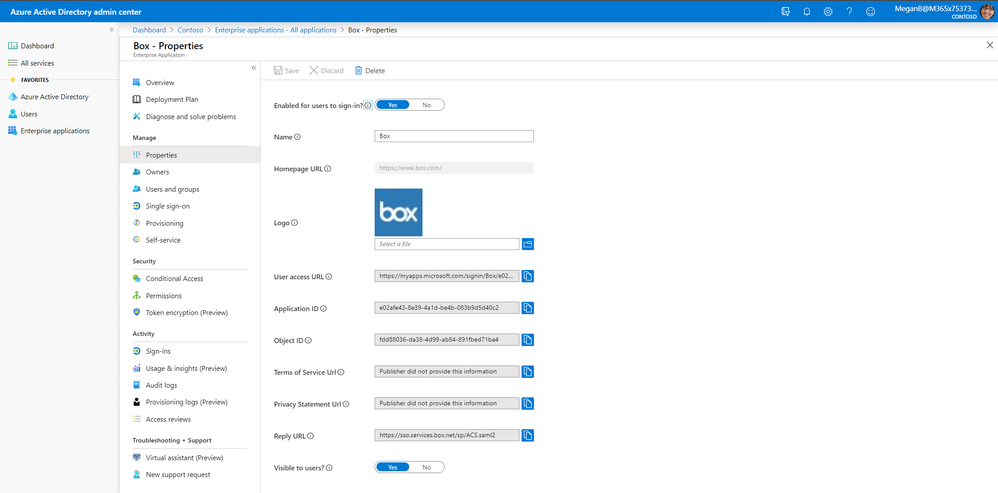Open the help question mark

click(x=849, y=11)
